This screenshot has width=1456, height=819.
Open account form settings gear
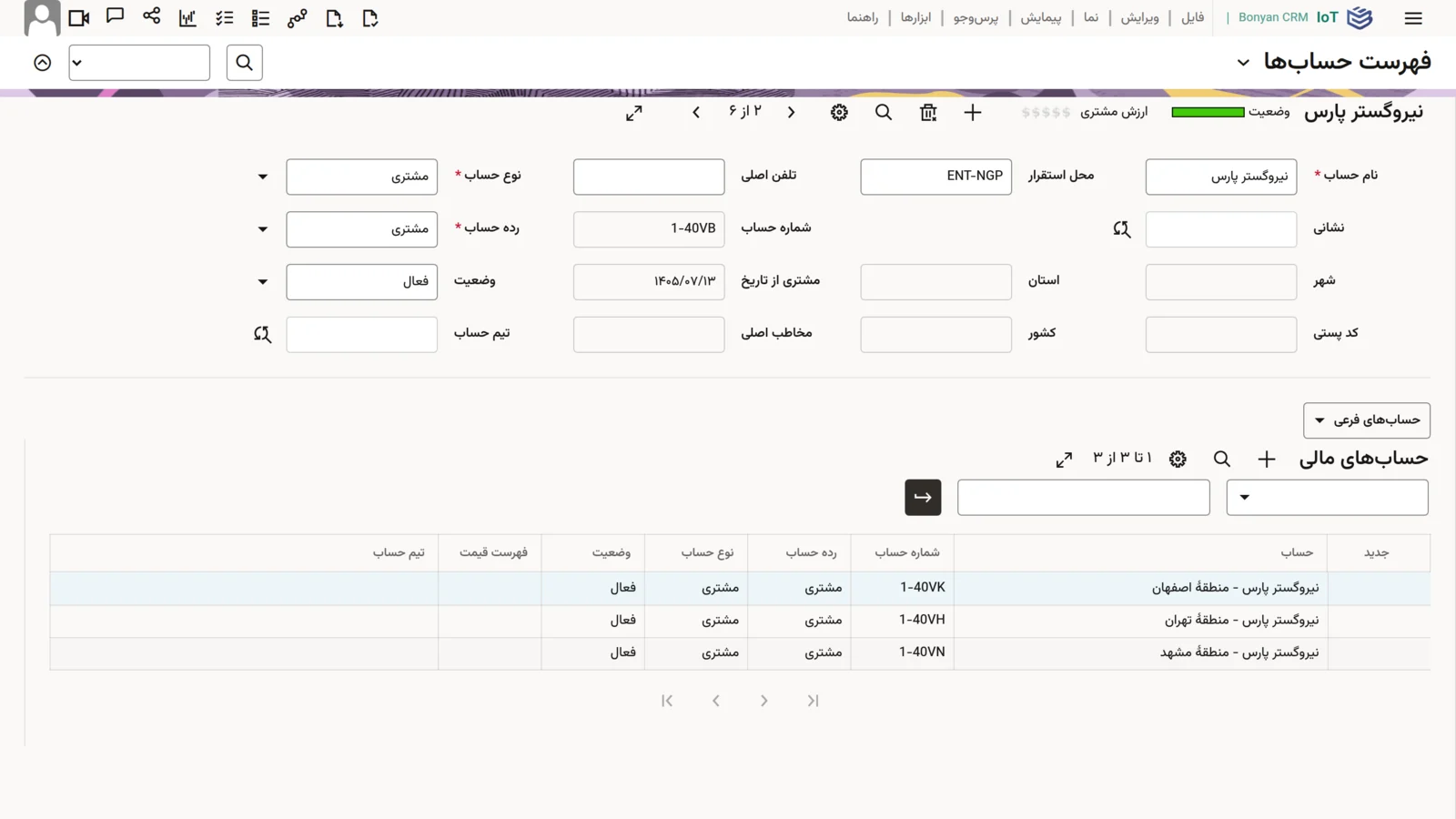838,113
